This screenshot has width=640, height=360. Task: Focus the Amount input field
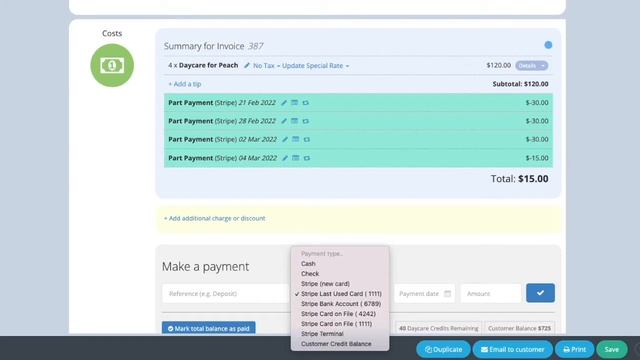click(491, 293)
